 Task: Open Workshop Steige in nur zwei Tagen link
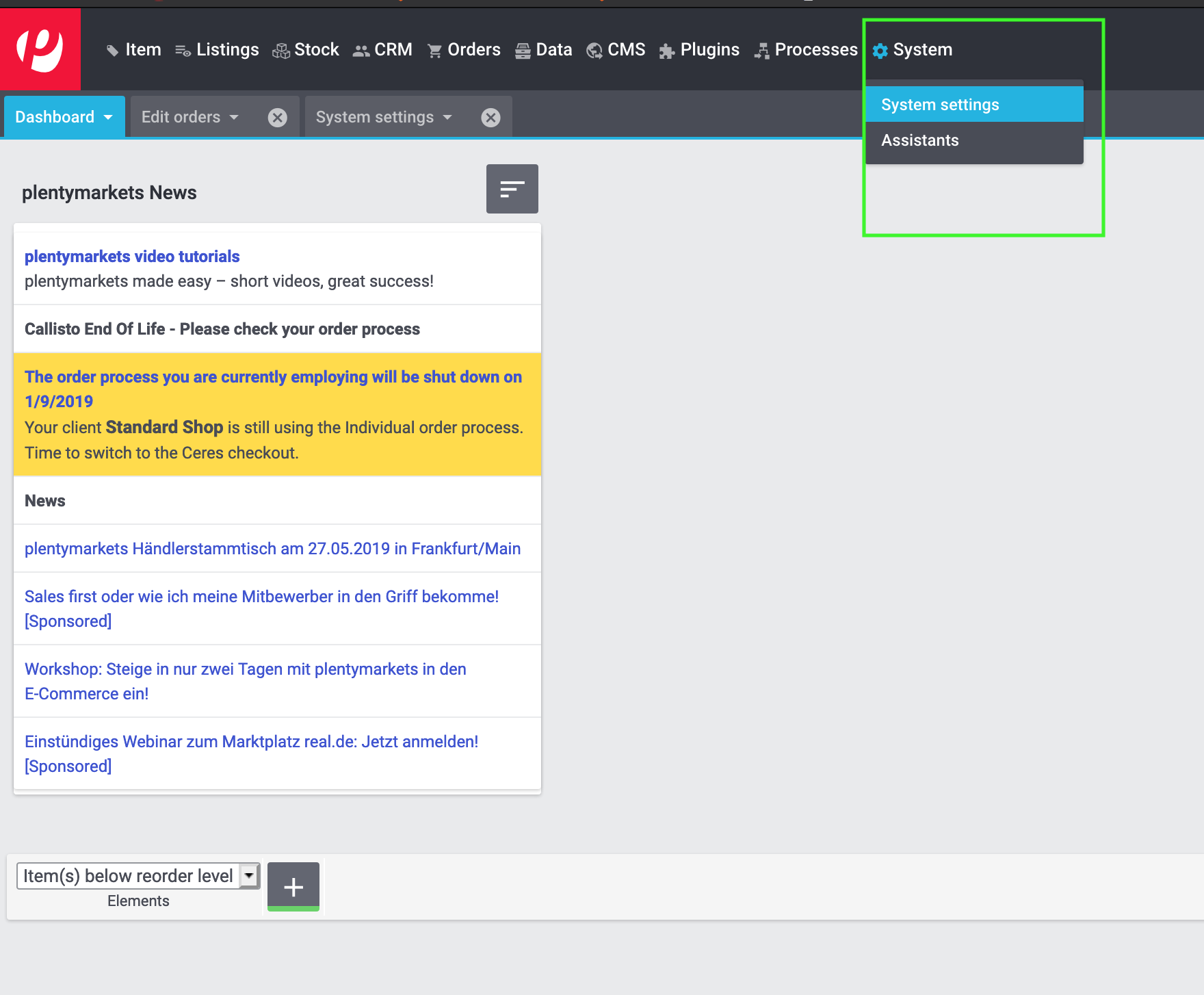[245, 682]
